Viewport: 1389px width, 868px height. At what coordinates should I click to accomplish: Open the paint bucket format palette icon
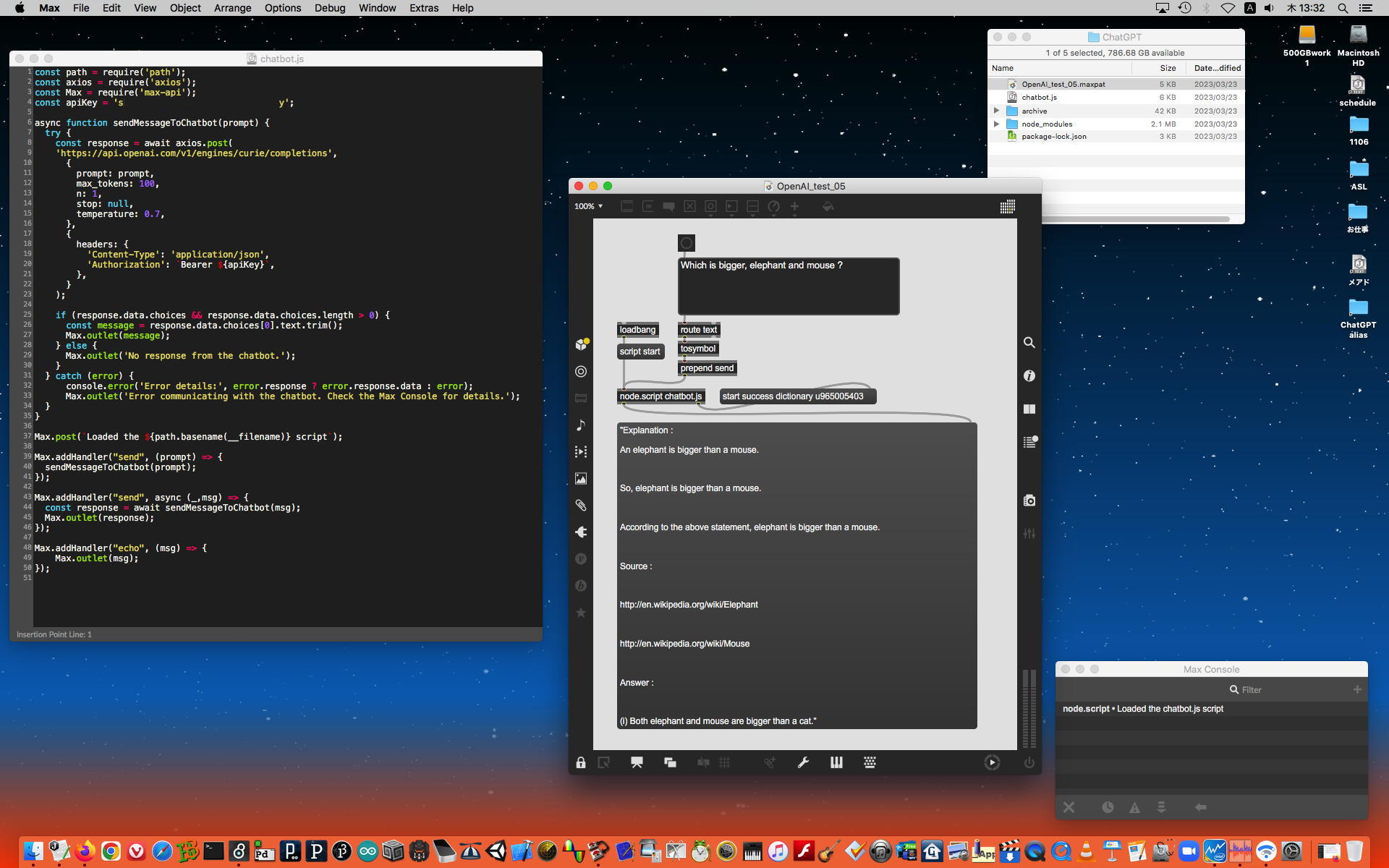tap(828, 207)
